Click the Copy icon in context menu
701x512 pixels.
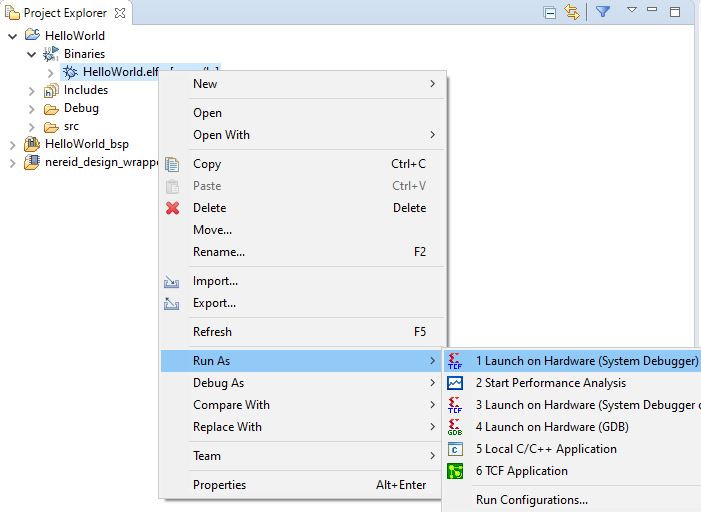coord(172,164)
